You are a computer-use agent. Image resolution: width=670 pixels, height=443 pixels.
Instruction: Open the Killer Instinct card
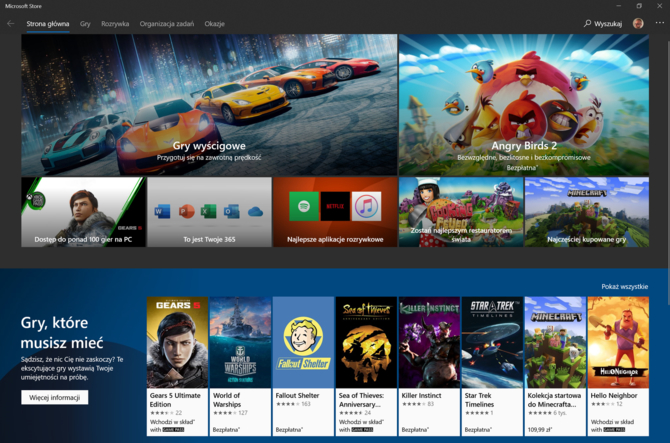pyautogui.click(x=429, y=367)
